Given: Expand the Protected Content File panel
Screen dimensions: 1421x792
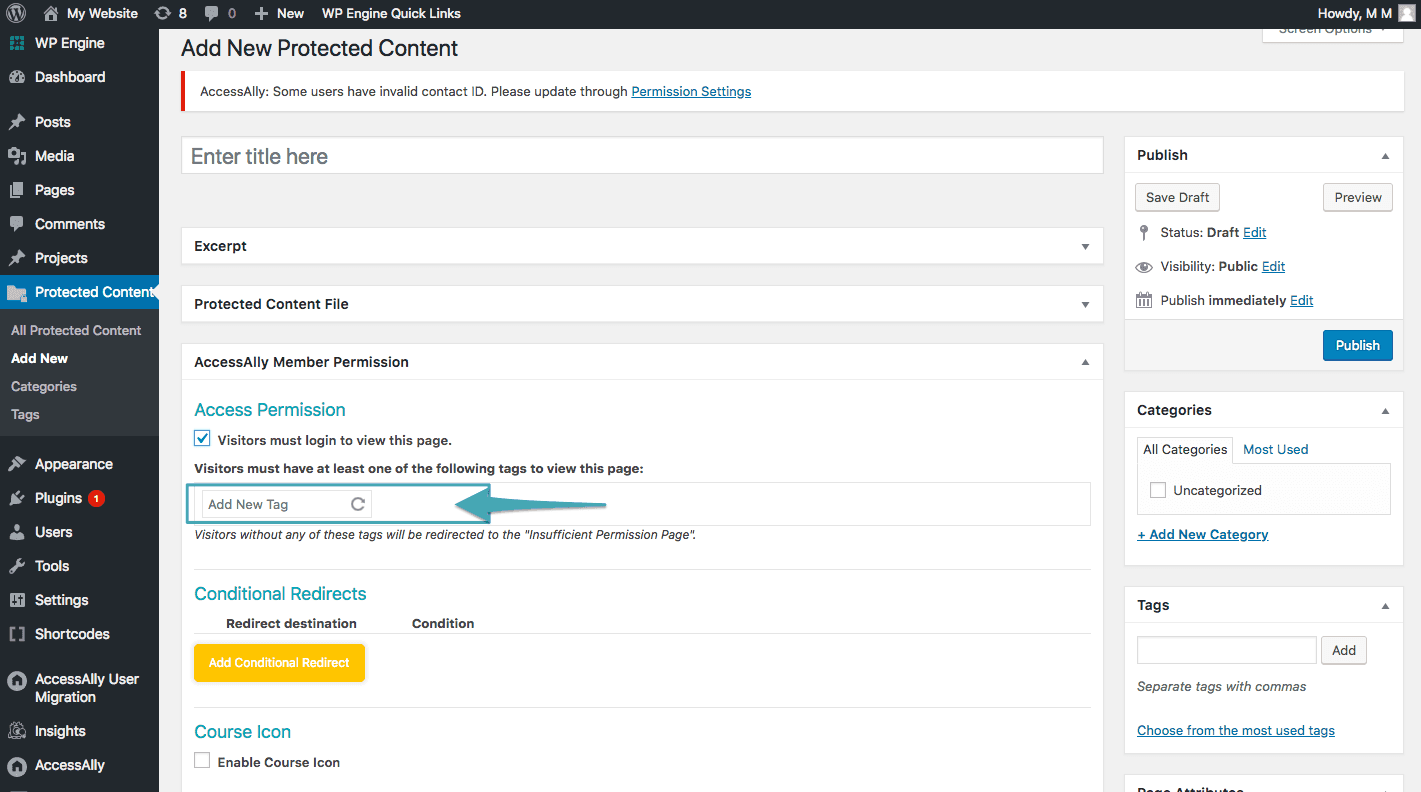Looking at the screenshot, I should pyautogui.click(x=1085, y=304).
